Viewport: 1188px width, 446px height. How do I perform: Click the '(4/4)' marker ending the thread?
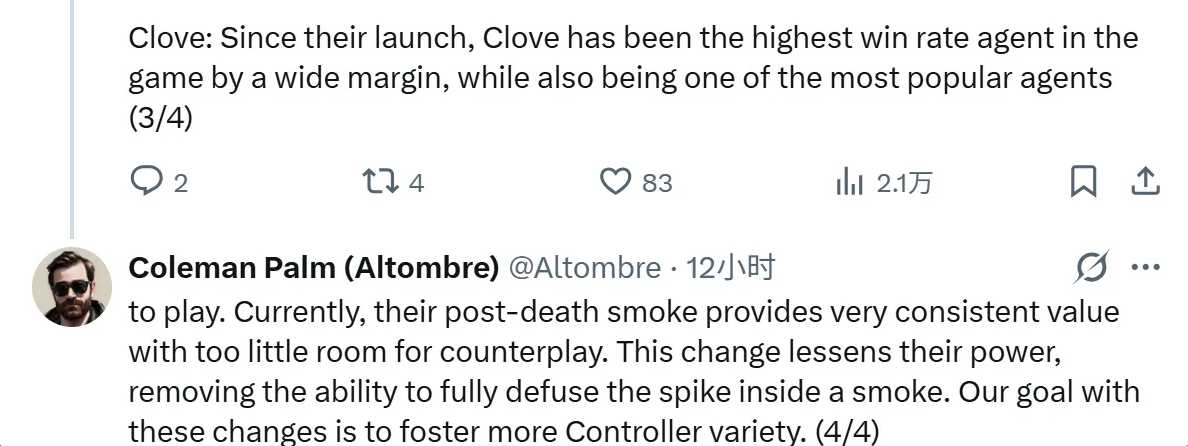846,432
